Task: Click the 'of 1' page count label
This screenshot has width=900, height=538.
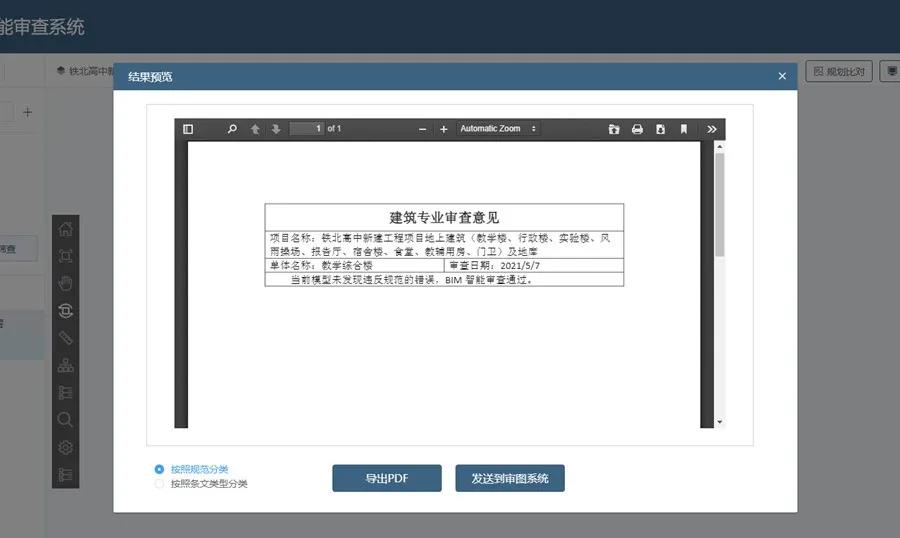Action: [x=334, y=129]
